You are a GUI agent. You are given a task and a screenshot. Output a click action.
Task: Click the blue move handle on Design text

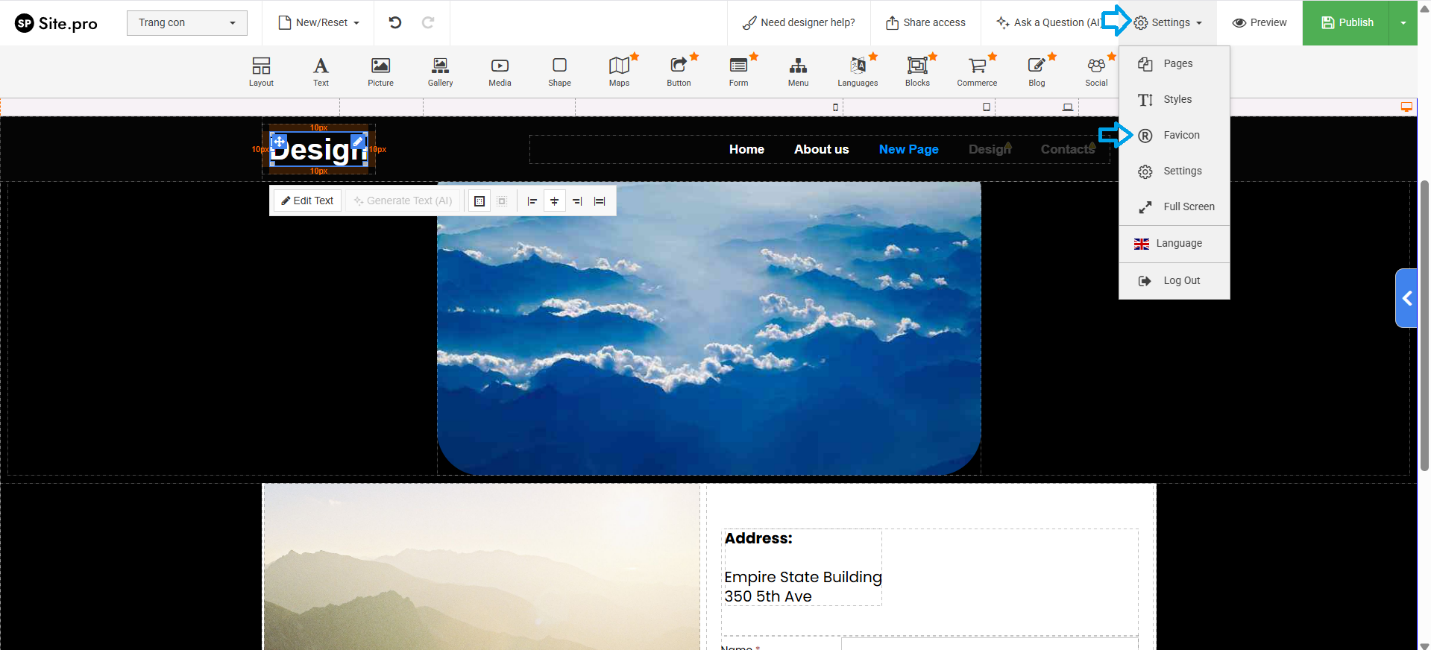click(279, 142)
